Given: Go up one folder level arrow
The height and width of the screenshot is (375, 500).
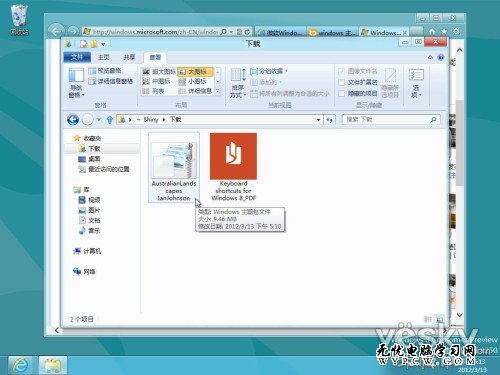Looking at the screenshot, I should pyautogui.click(x=109, y=120).
